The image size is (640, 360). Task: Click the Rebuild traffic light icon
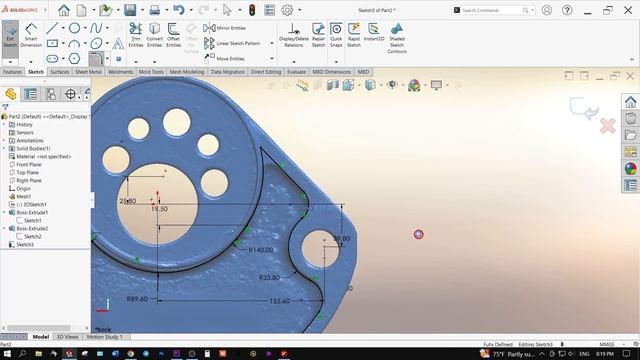pyautogui.click(x=252, y=10)
